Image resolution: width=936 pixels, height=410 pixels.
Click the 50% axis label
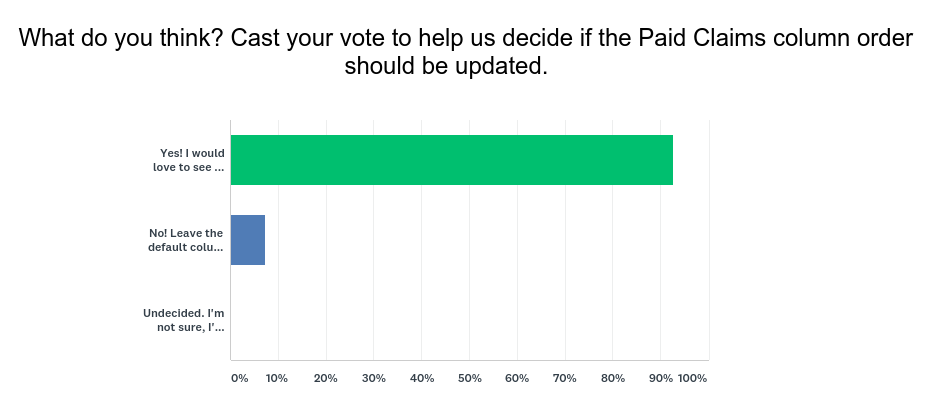click(469, 379)
